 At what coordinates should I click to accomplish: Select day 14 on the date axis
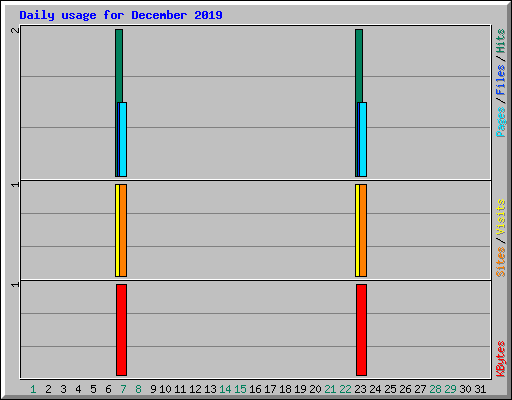tap(225, 389)
